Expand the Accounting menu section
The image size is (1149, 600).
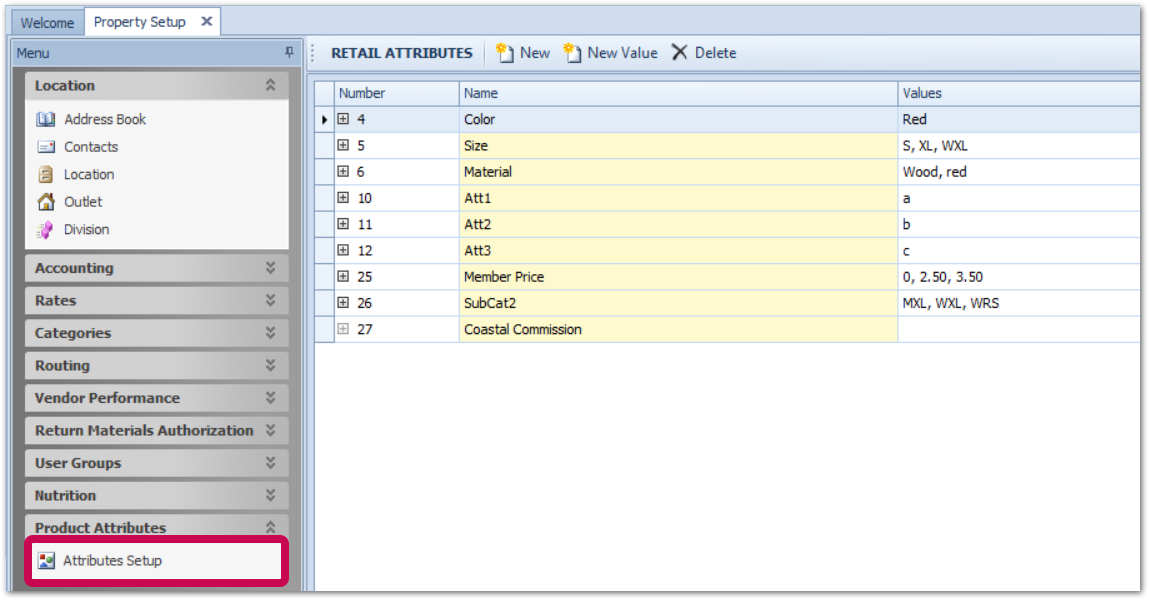[270, 268]
